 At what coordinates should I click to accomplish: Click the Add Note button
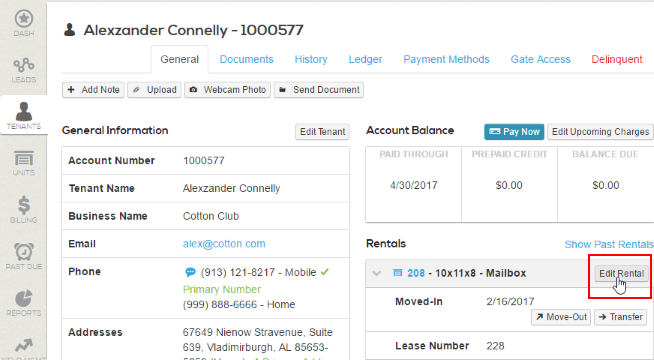click(x=93, y=90)
